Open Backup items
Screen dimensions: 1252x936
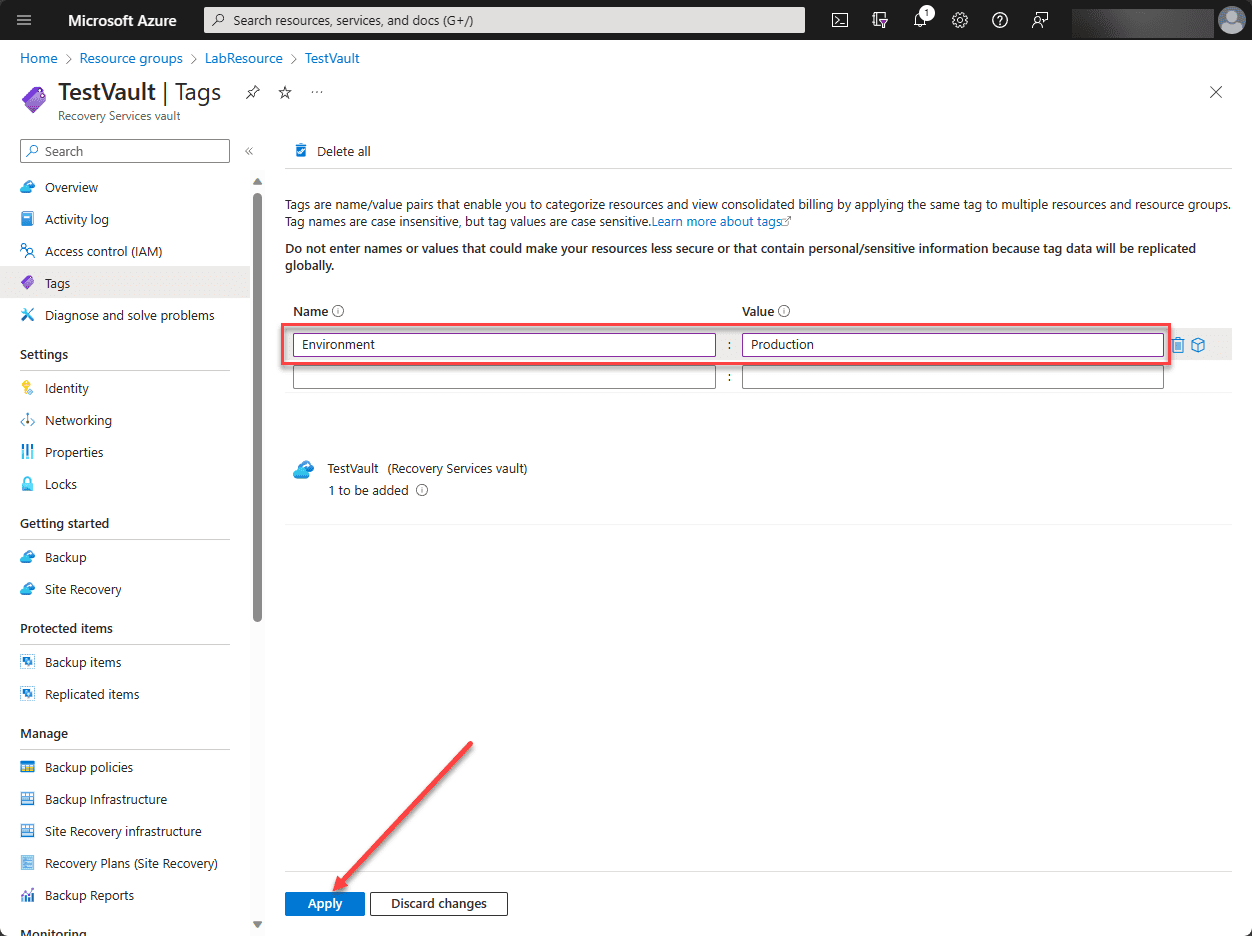click(x=83, y=662)
